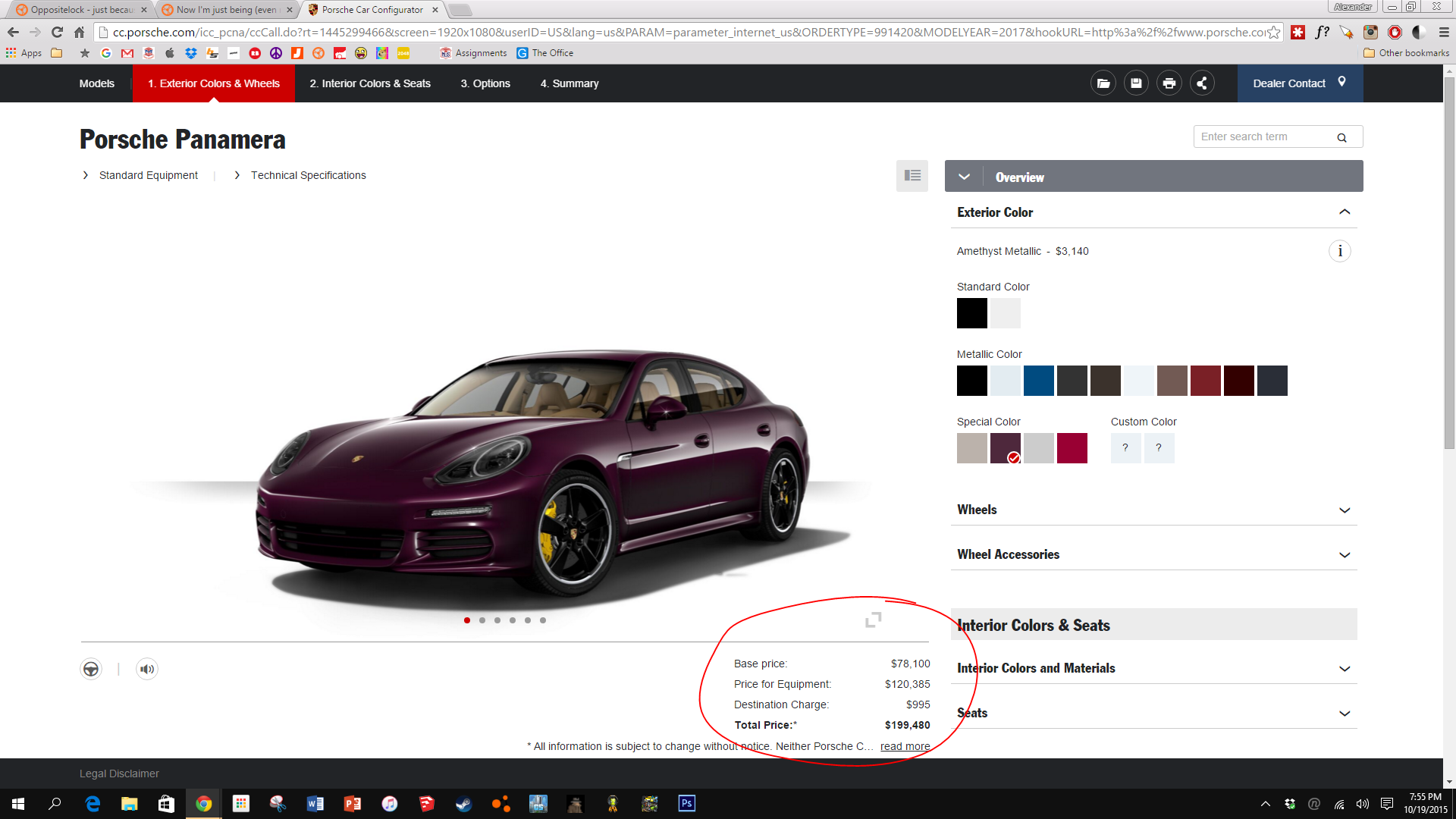Image resolution: width=1456 pixels, height=819 pixels.
Task: Select the standard white color swatch
Action: point(1006,313)
